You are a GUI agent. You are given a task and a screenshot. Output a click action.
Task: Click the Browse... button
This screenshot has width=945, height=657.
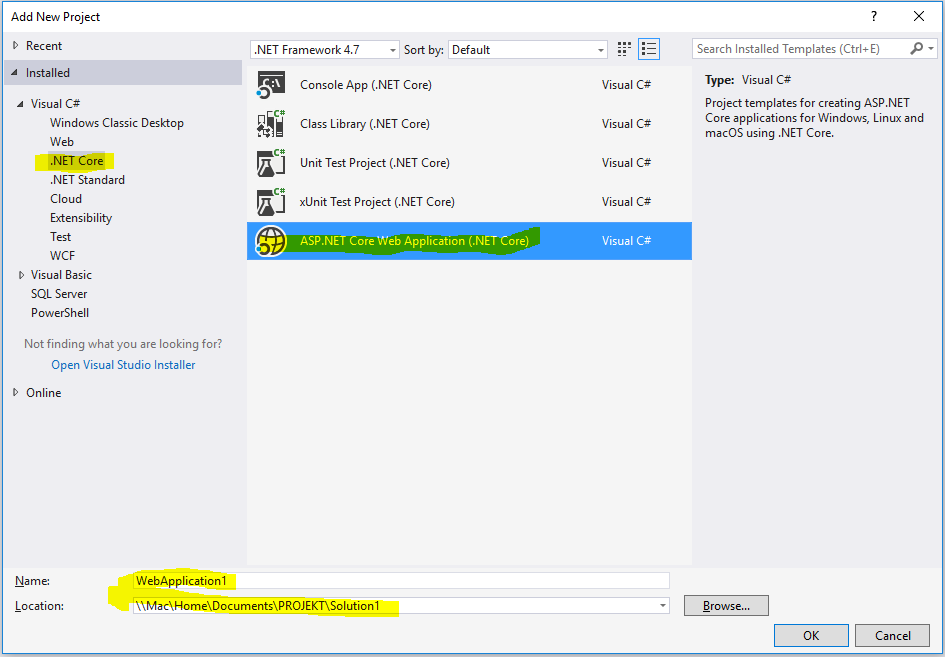(726, 606)
